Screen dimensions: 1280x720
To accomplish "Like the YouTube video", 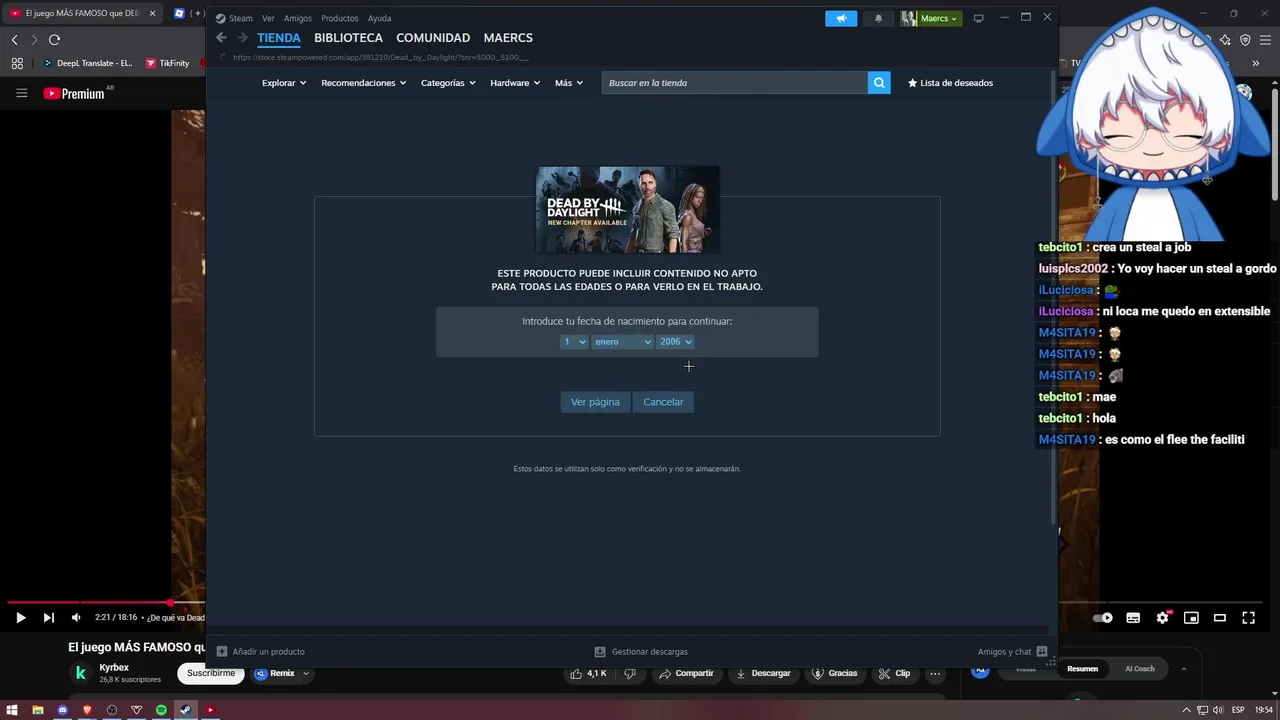I will [589, 673].
